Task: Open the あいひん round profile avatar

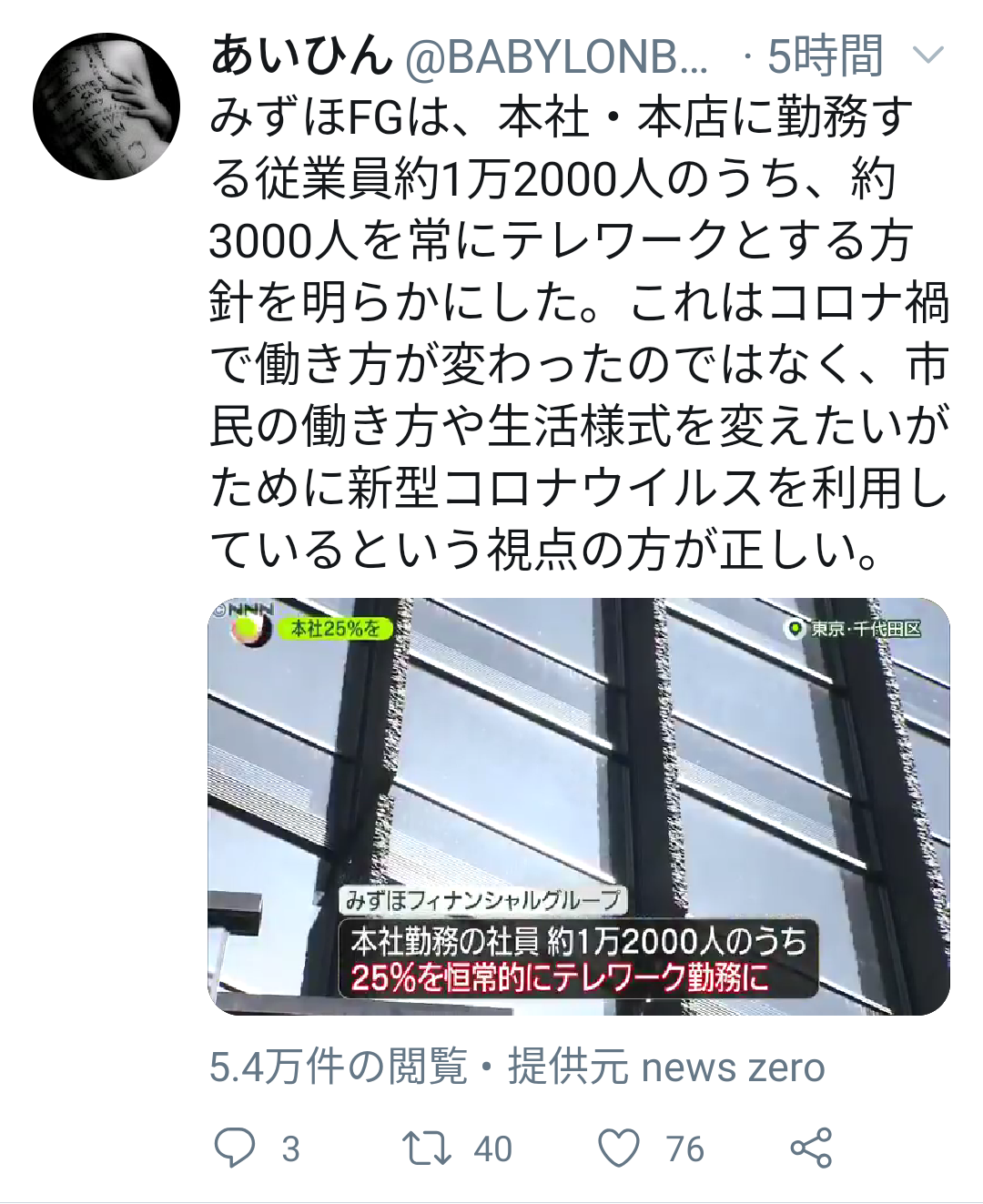Action: pos(106,106)
